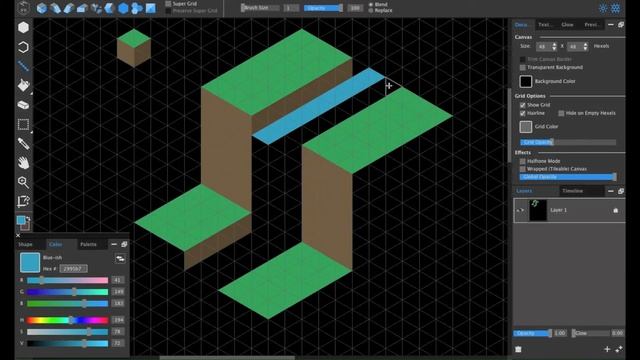
Task: Choose the fourth box shape mode icon
Action: point(82,8)
